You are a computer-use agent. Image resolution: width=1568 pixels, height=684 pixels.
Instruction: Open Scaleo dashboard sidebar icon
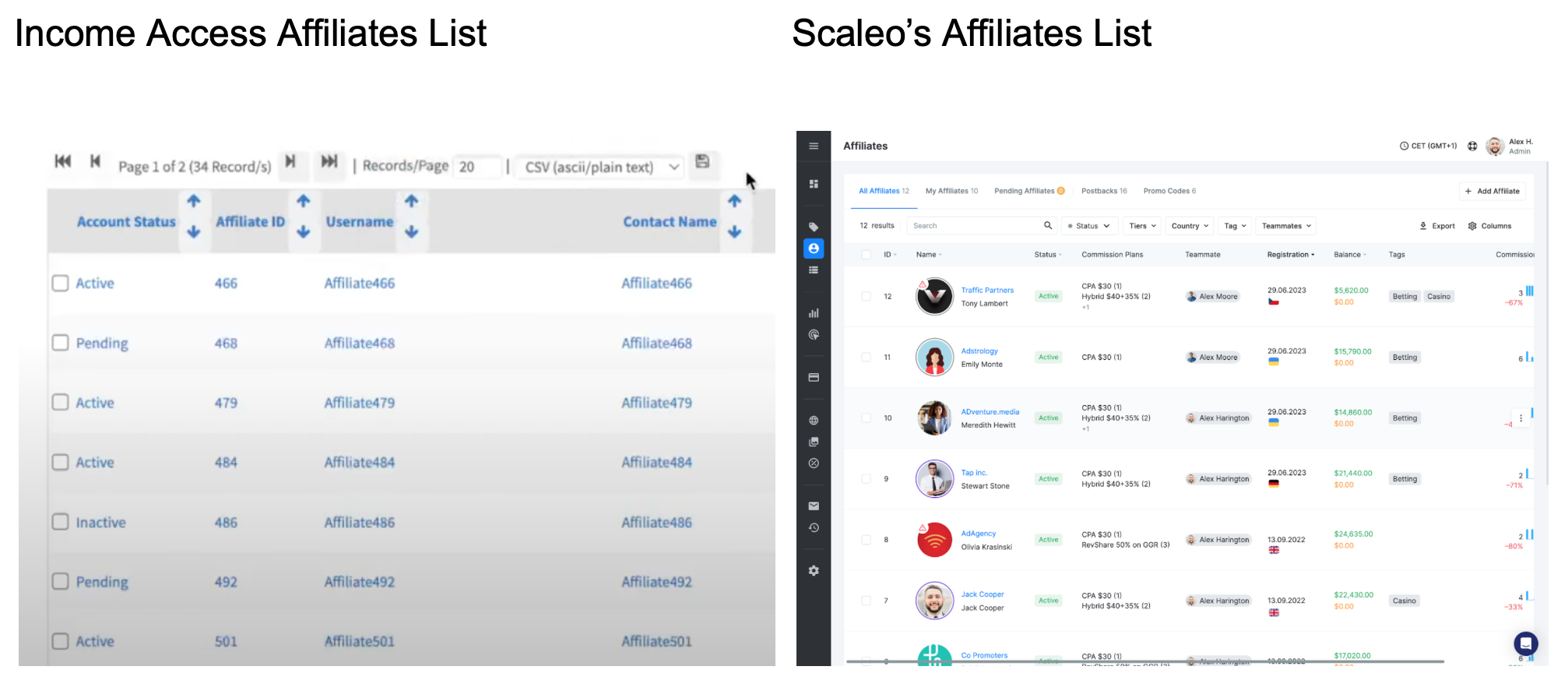(814, 184)
